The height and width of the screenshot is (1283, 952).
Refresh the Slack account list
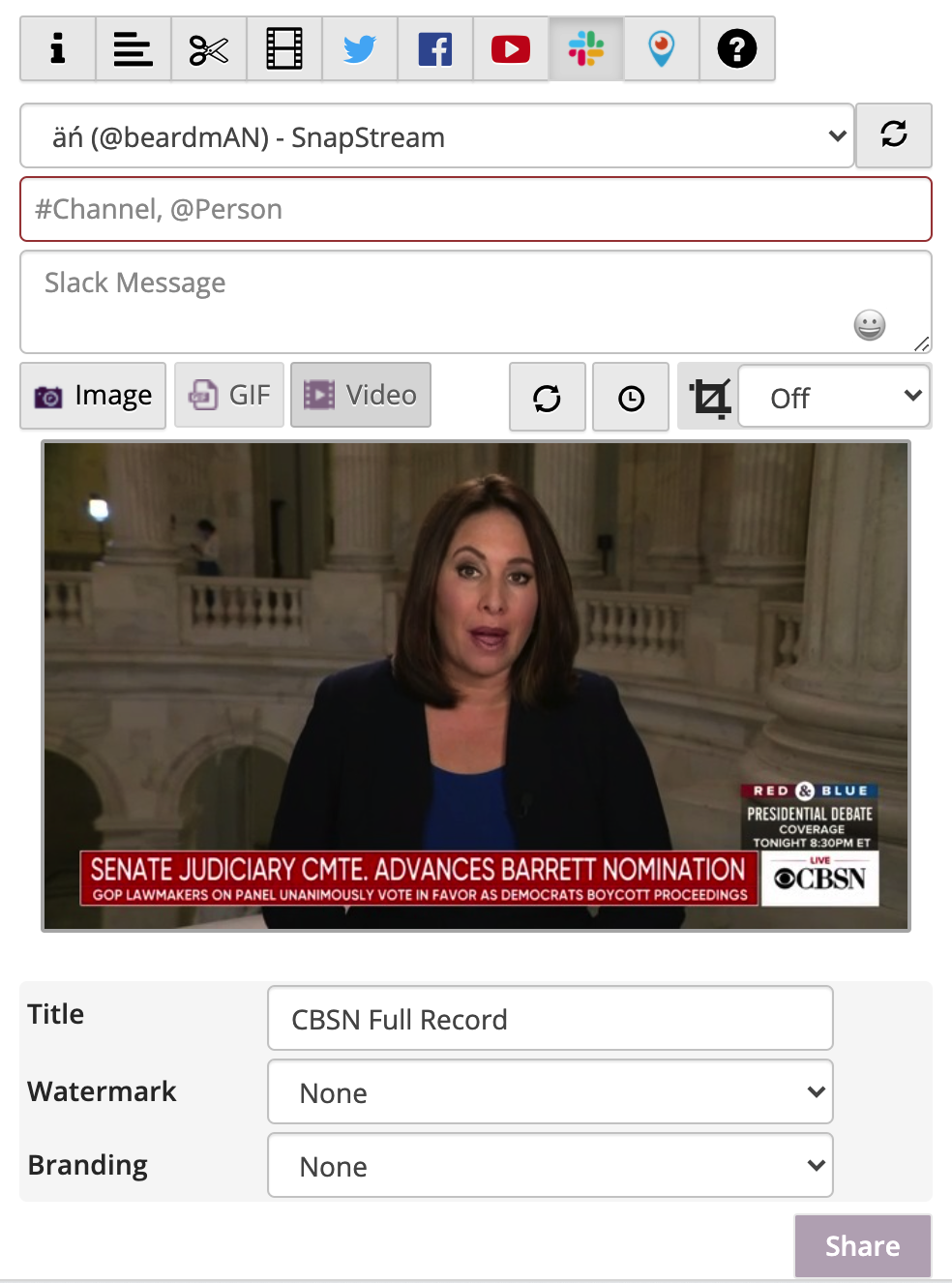tap(894, 135)
